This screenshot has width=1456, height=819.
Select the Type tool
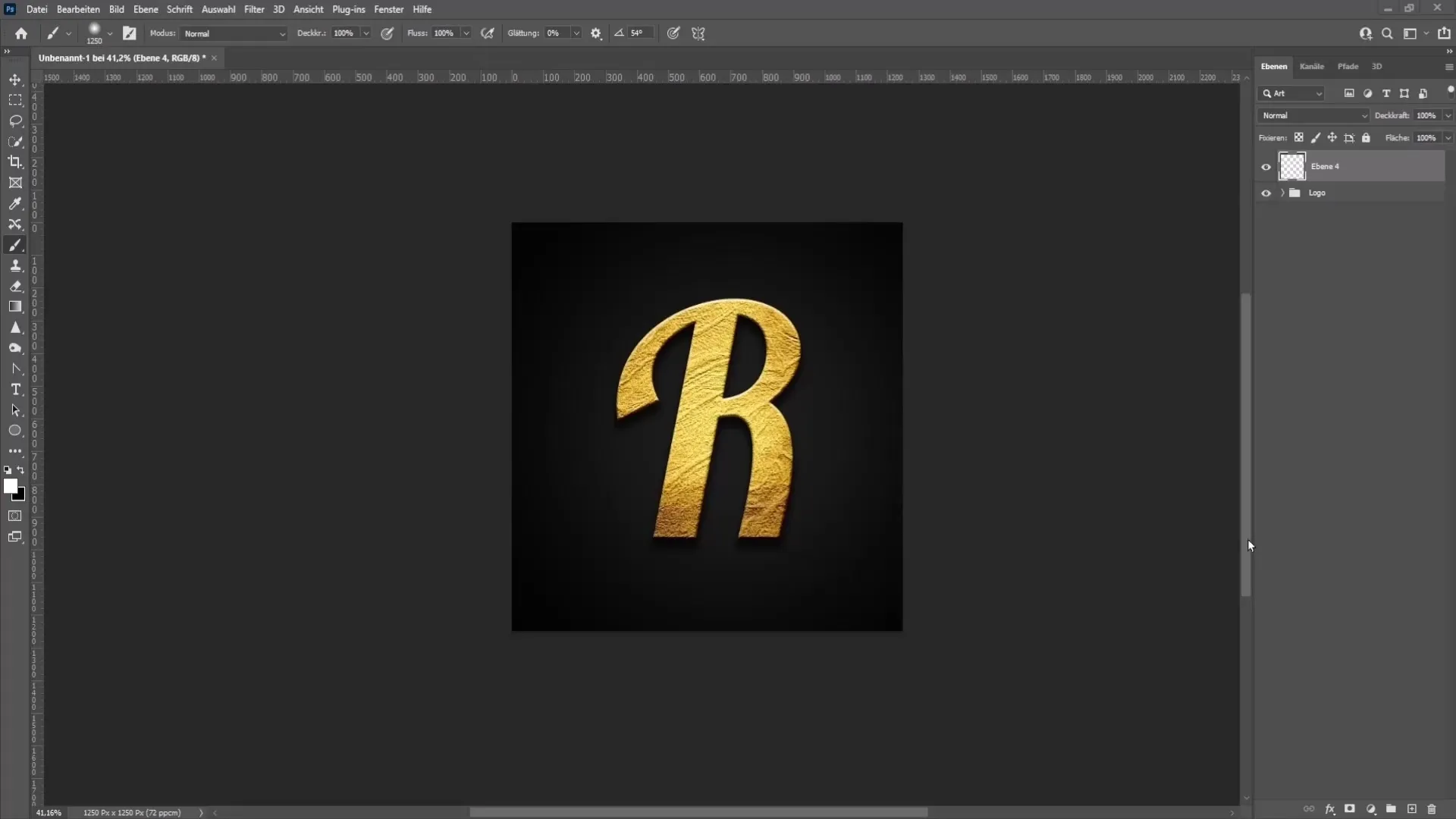click(15, 389)
